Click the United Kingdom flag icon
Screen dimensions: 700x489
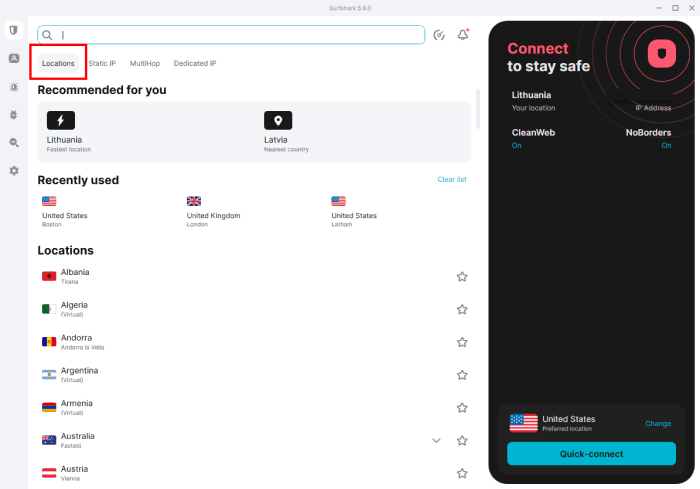[x=194, y=201]
